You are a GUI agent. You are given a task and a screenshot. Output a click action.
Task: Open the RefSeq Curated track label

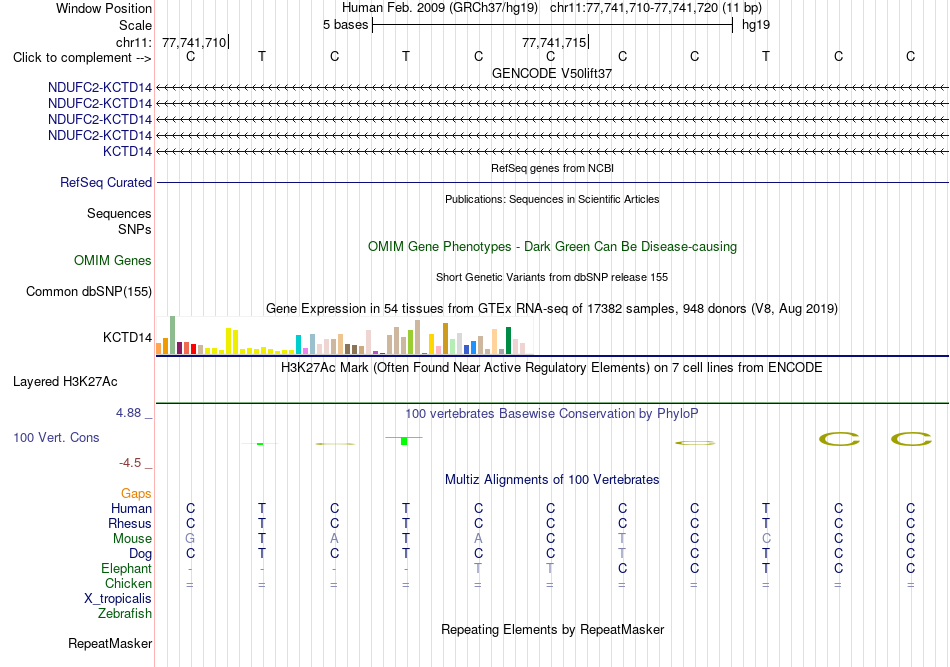click(106, 182)
